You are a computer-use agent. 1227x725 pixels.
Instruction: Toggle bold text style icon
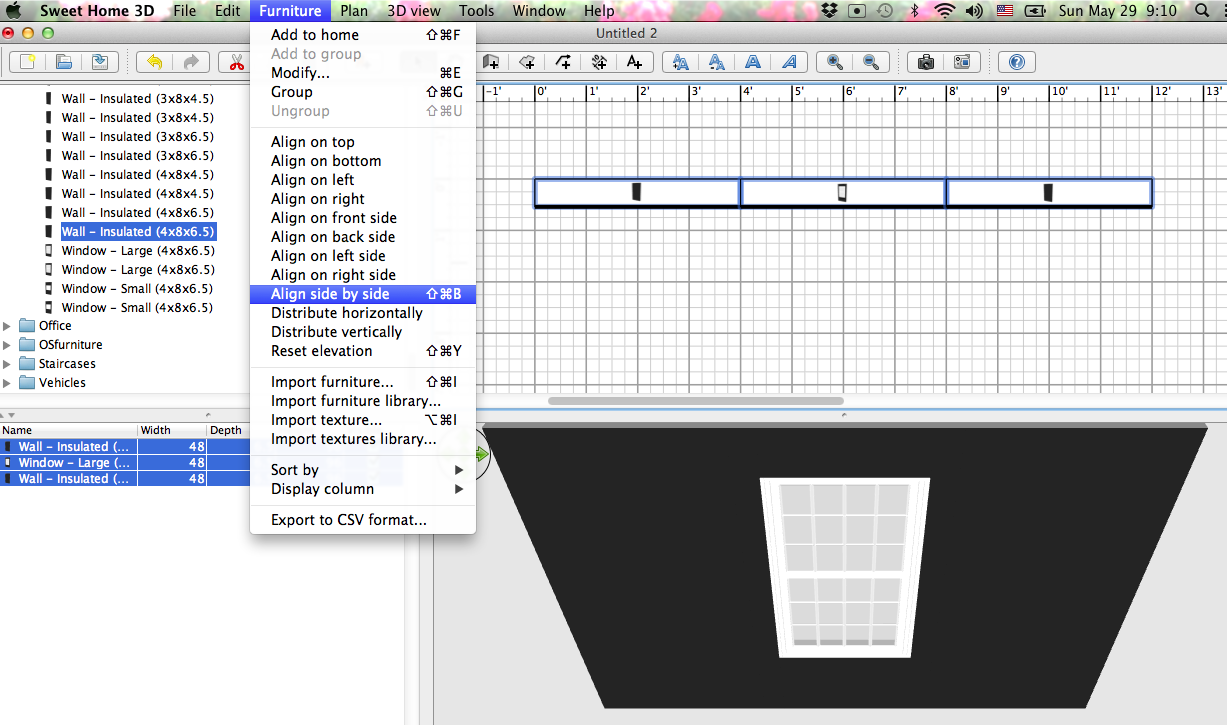pos(753,62)
